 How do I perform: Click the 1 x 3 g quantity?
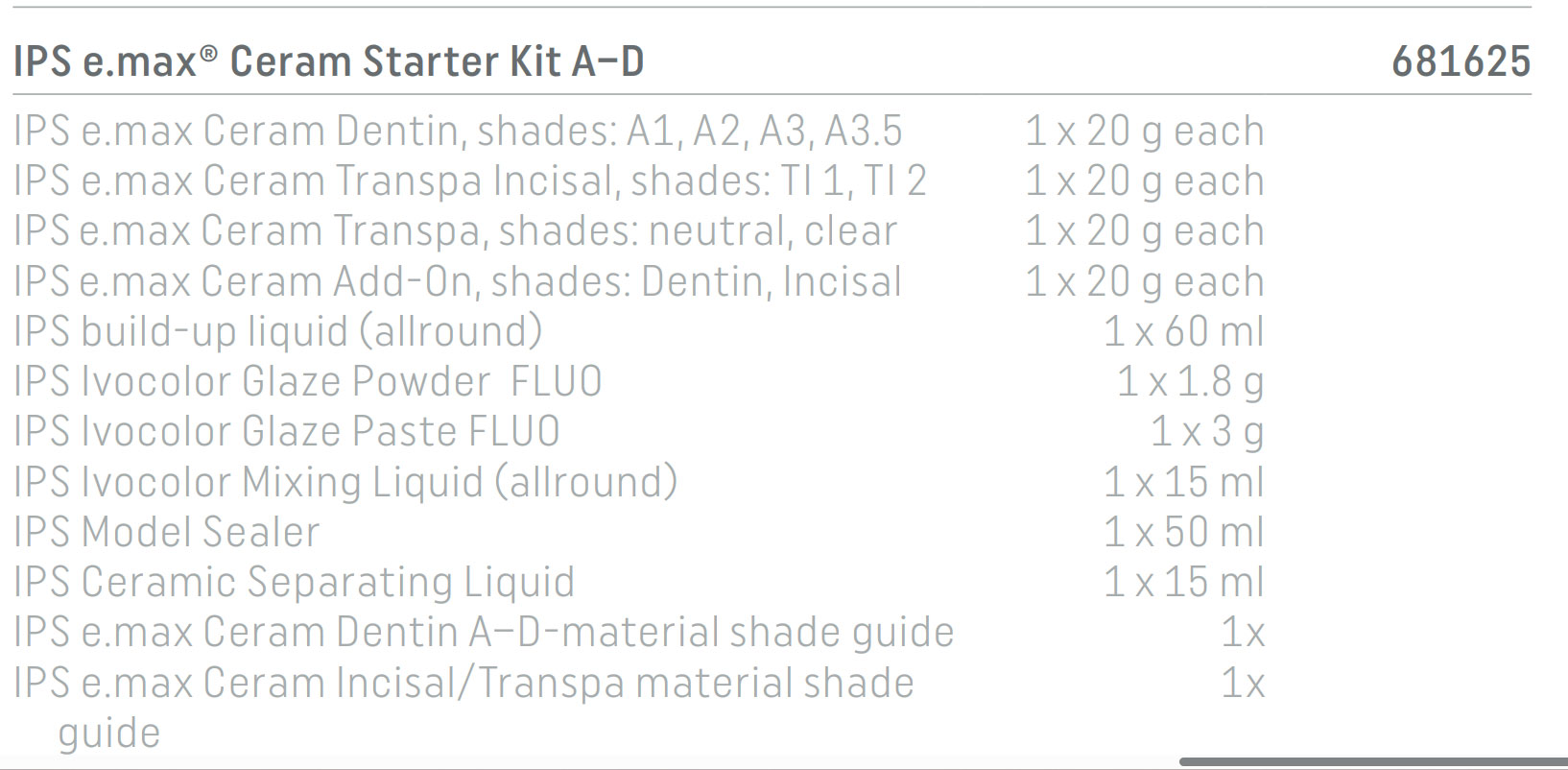pyautogui.click(x=1207, y=433)
